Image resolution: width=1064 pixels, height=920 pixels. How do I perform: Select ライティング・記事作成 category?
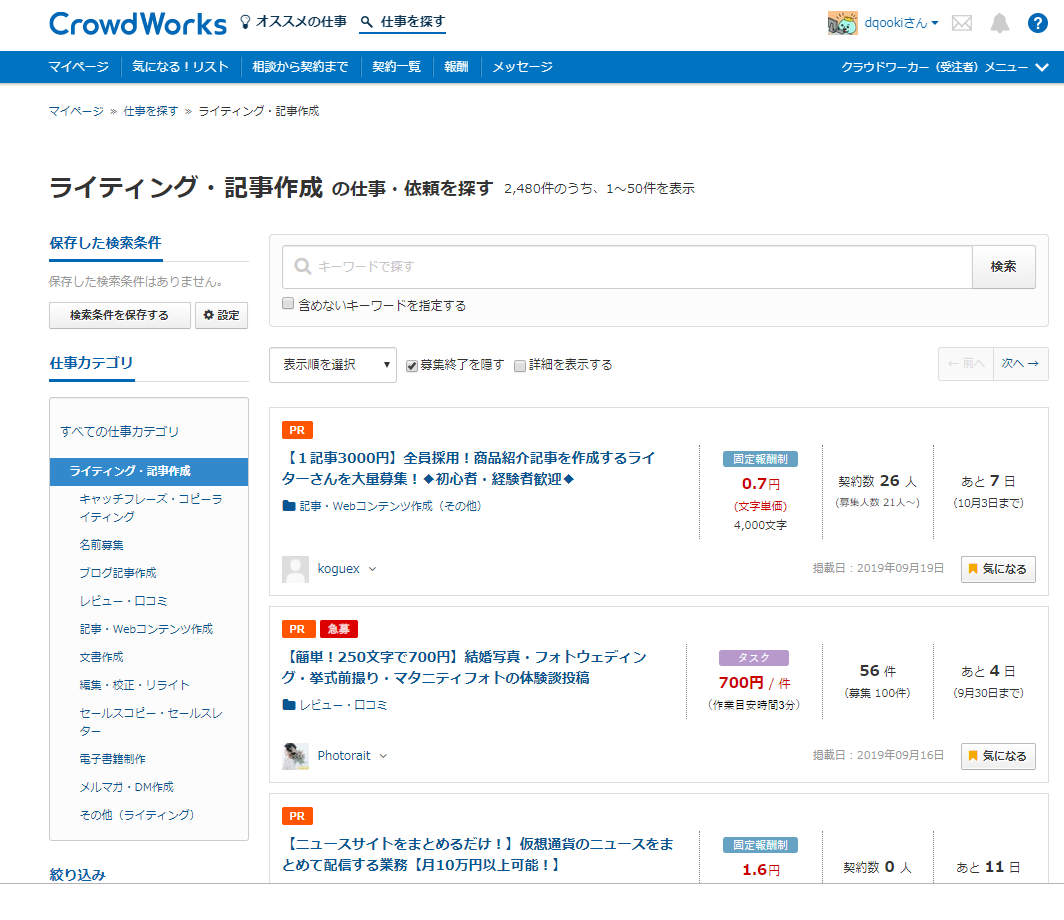(149, 472)
